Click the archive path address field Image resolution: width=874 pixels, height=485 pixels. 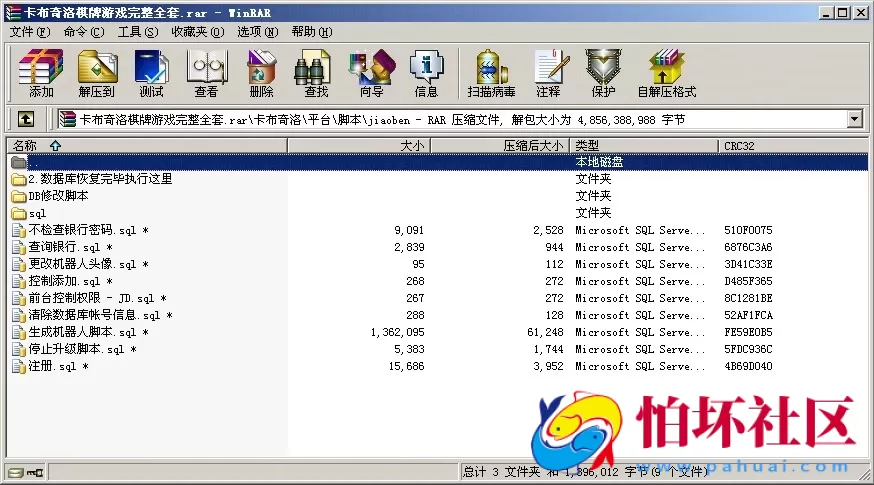tap(451, 119)
